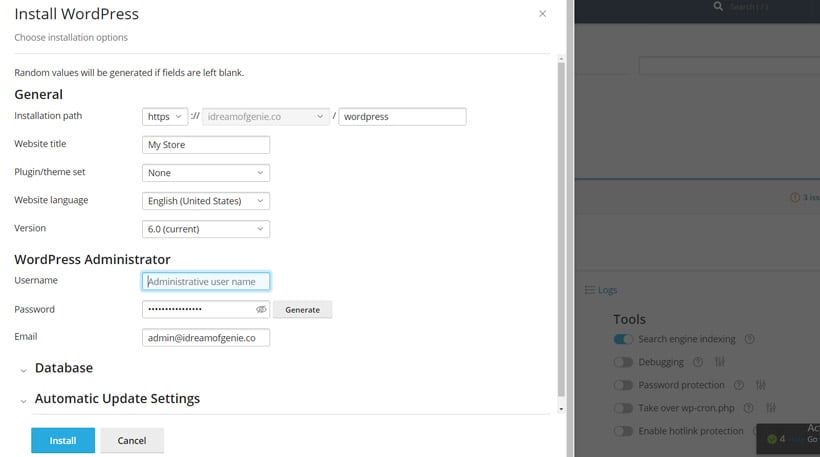
Task: Click help icon next to Search engine indexing
Action: point(749,339)
